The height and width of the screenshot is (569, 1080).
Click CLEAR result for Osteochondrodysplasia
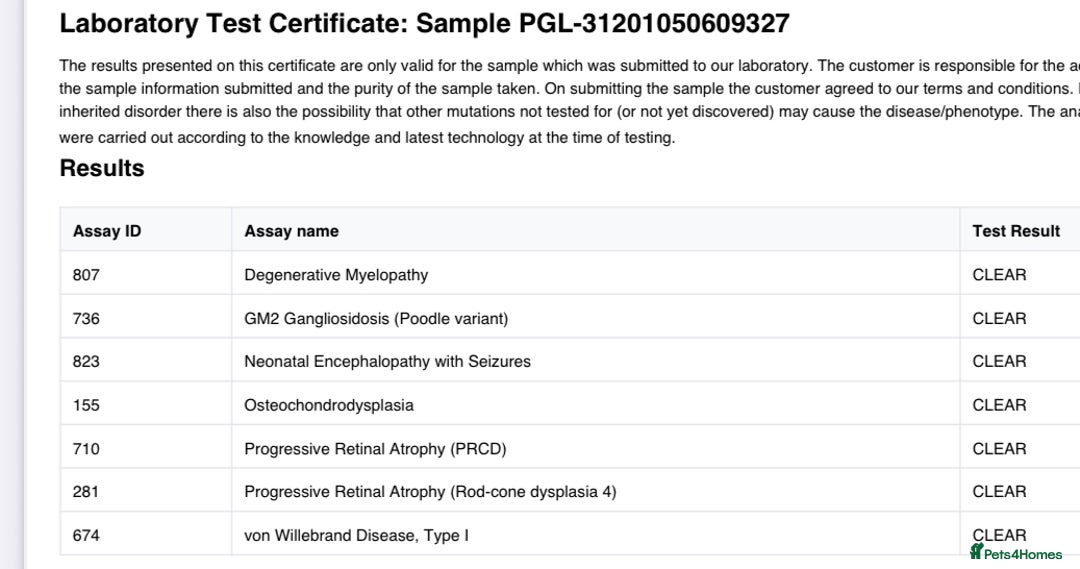[999, 405]
